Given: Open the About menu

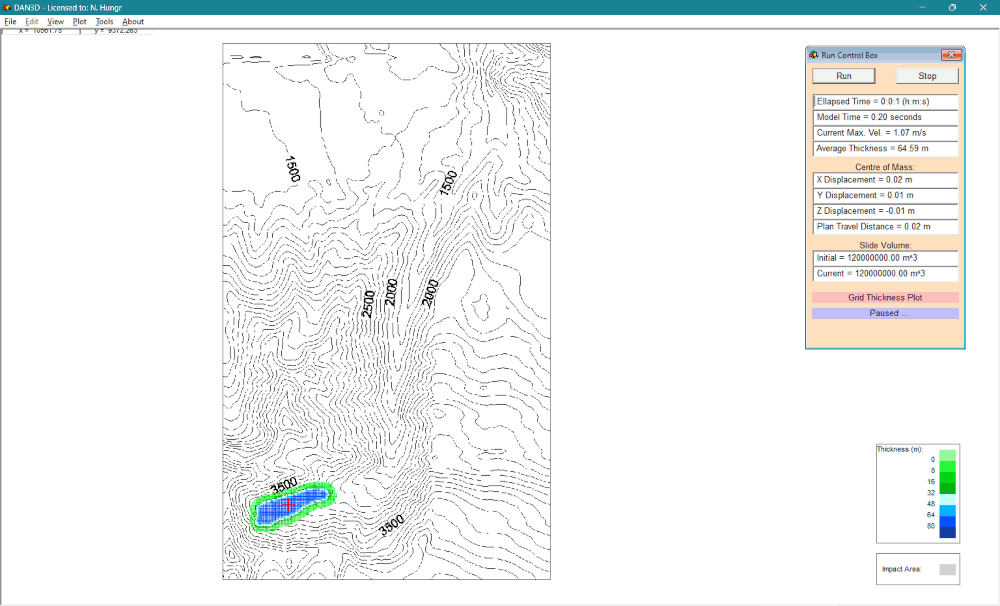Looking at the screenshot, I should (133, 21).
